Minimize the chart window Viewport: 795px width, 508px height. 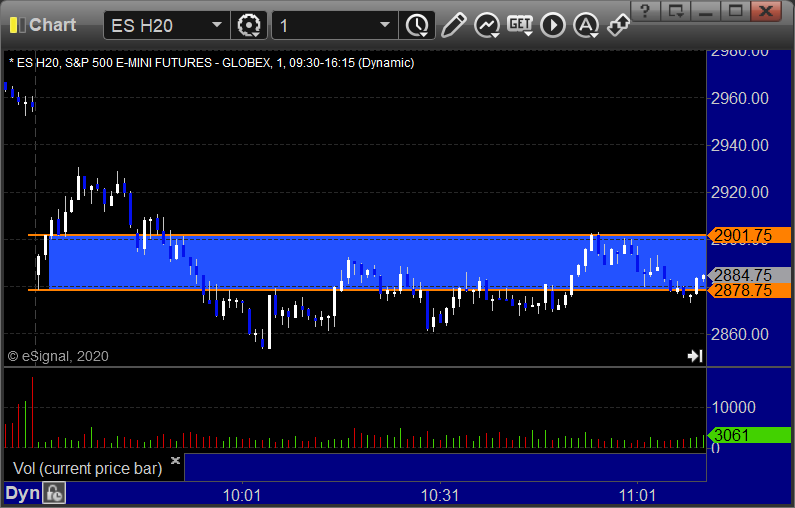point(705,11)
